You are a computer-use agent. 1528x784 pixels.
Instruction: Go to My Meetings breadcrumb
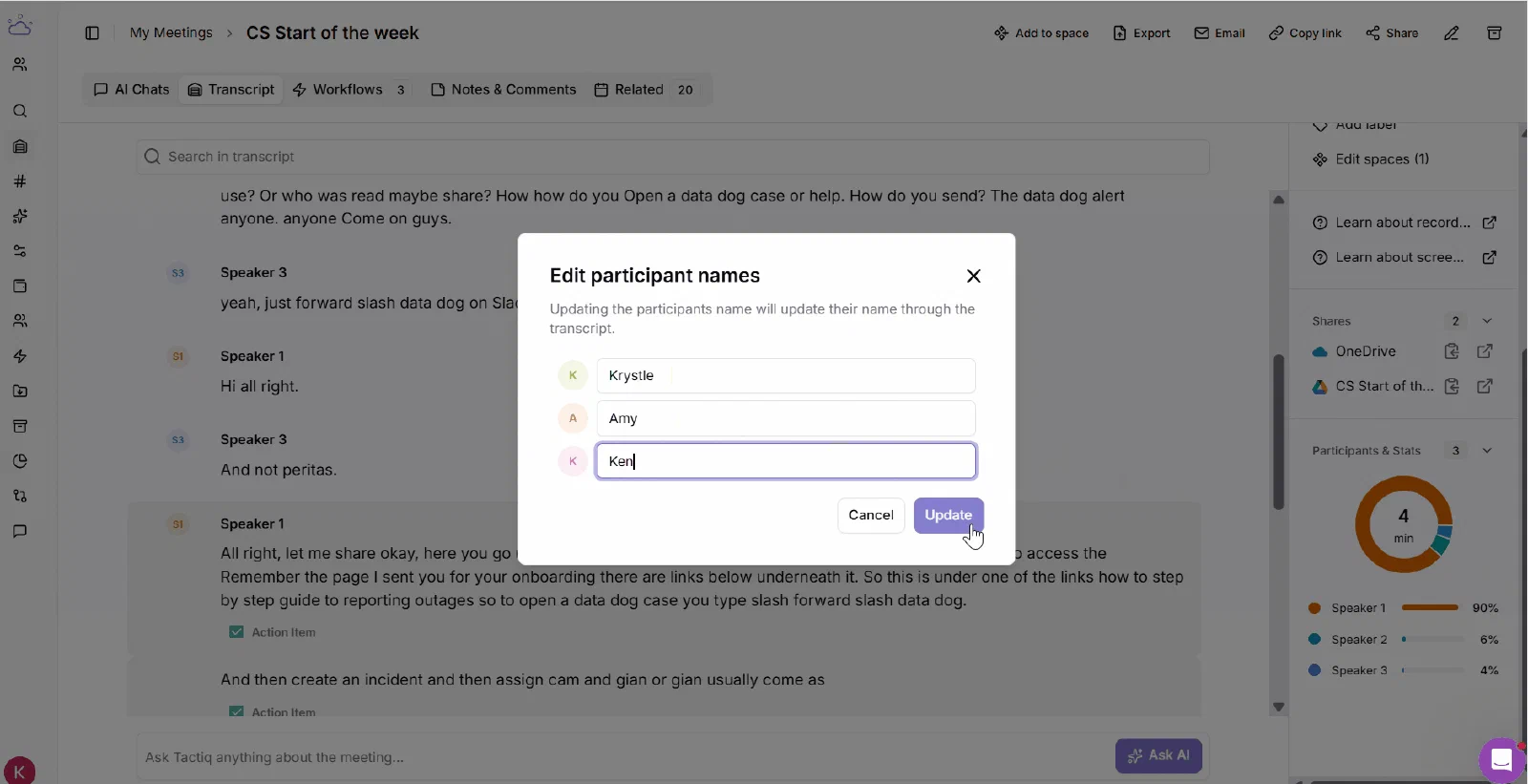coord(171,32)
